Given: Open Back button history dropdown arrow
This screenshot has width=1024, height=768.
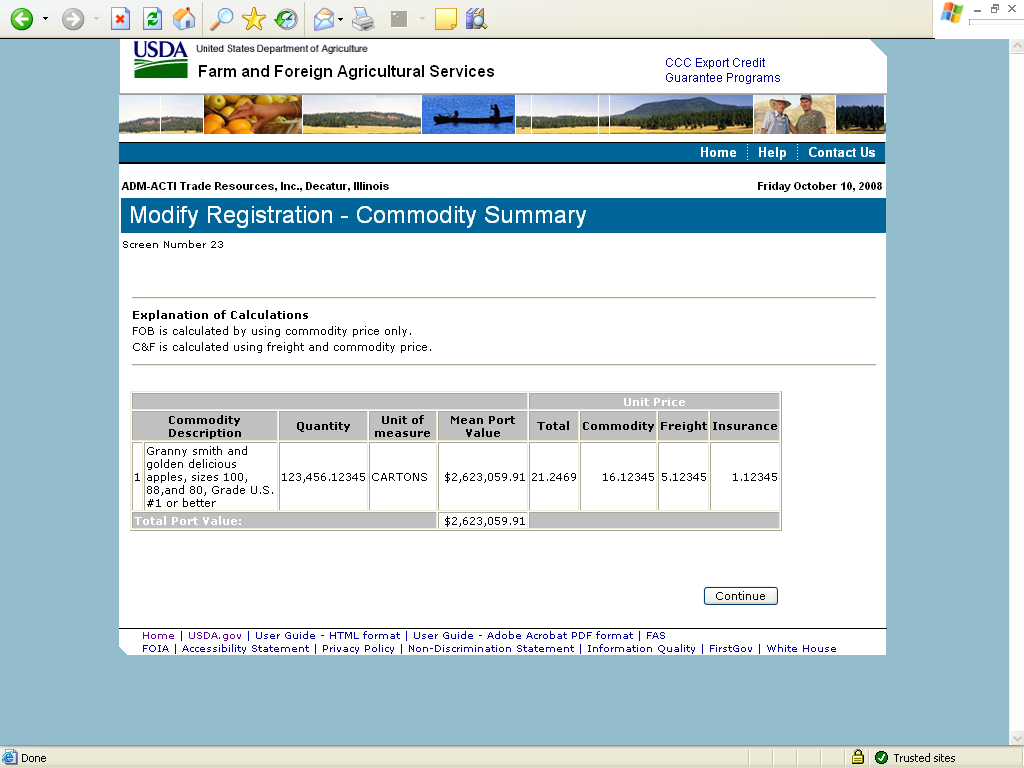Looking at the screenshot, I should pos(45,19).
